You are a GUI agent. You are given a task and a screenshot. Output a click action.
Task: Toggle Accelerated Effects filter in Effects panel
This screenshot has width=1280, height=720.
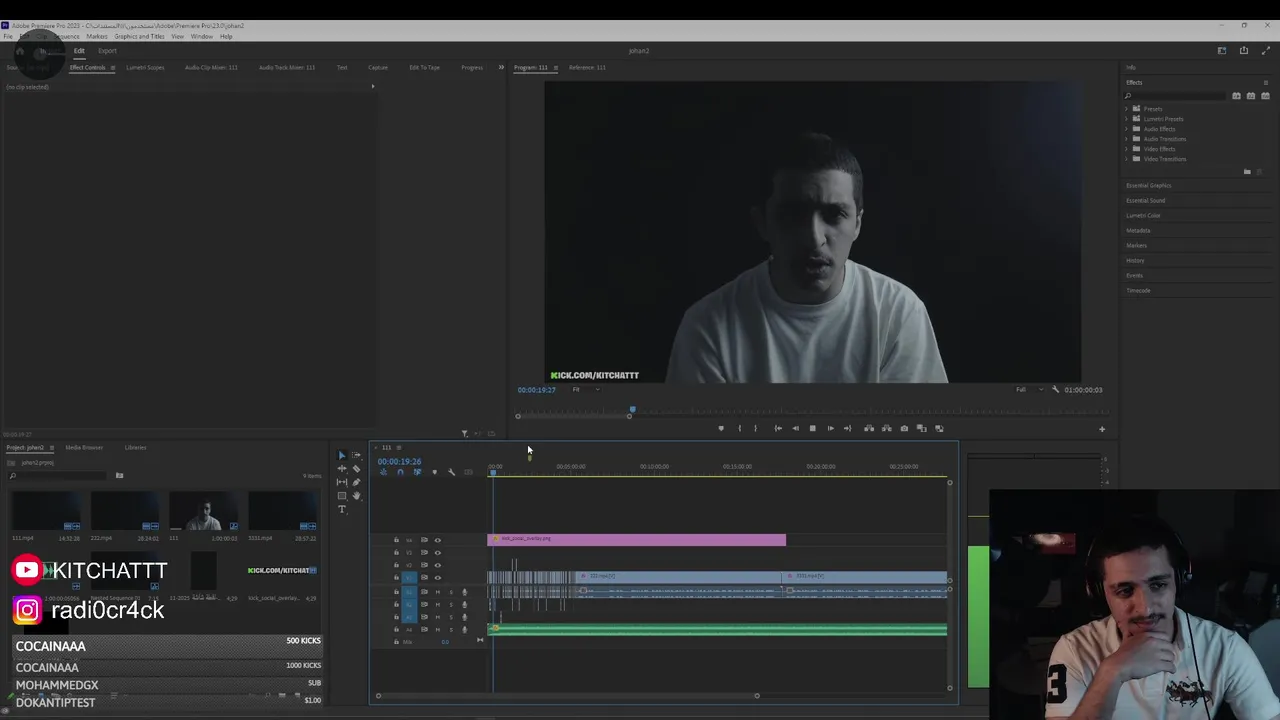click(1237, 96)
